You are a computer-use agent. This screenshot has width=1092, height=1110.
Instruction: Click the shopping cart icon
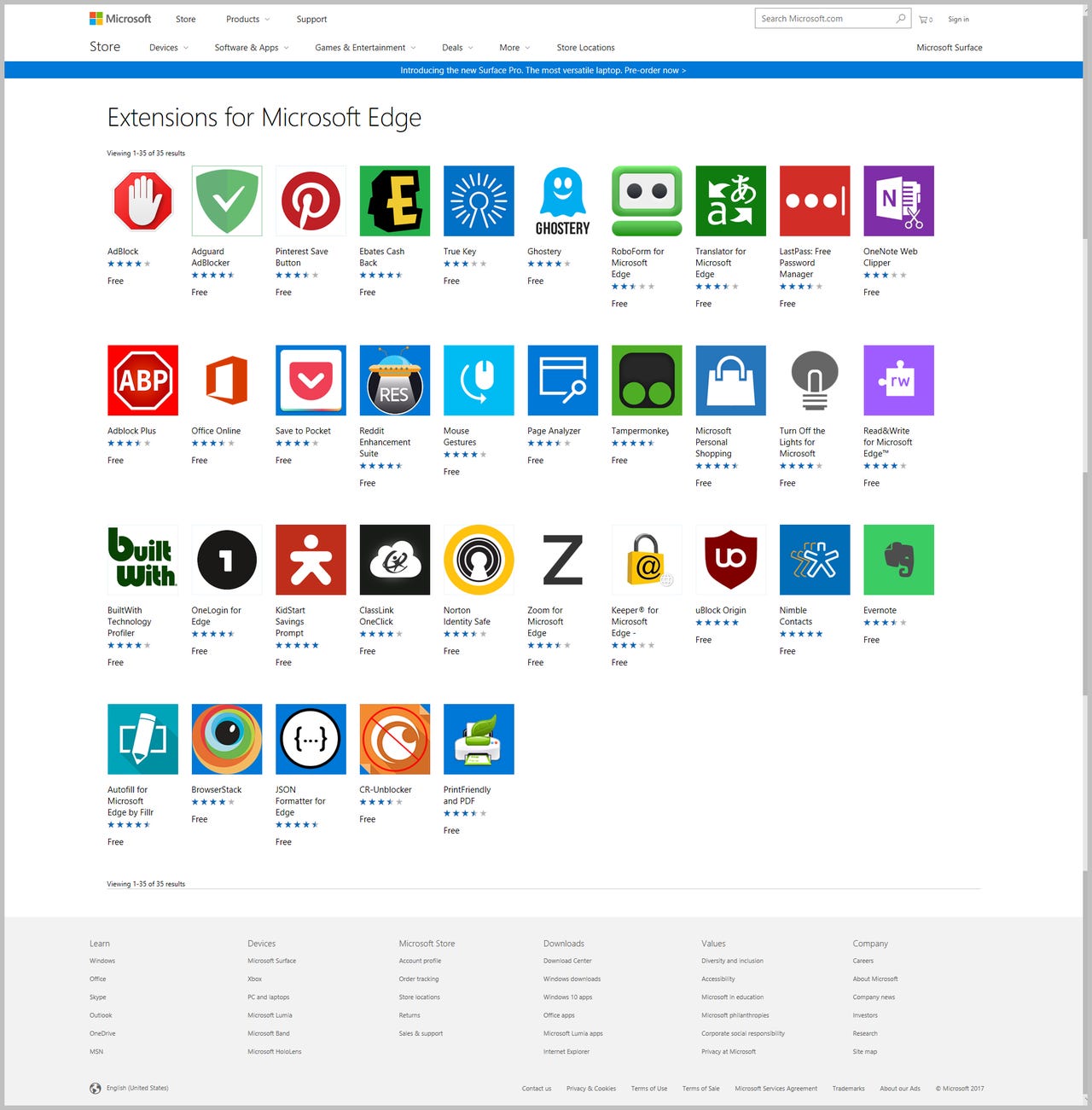[x=923, y=19]
